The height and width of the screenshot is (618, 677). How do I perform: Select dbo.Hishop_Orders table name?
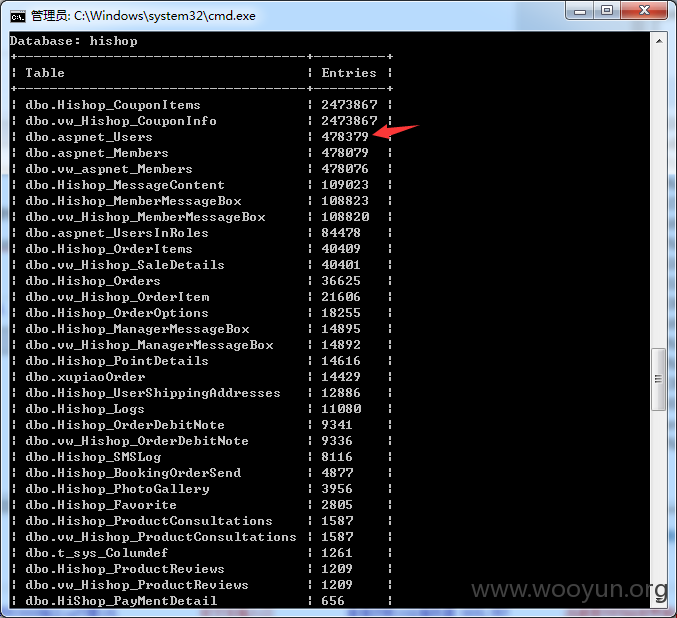tap(93, 281)
